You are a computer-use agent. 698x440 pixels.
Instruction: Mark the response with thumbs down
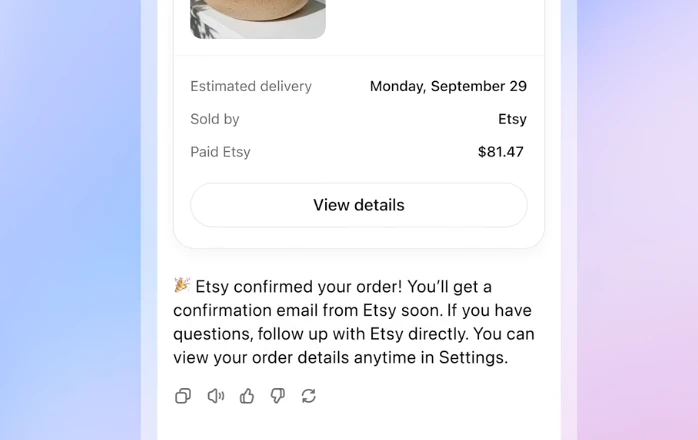[x=278, y=396]
